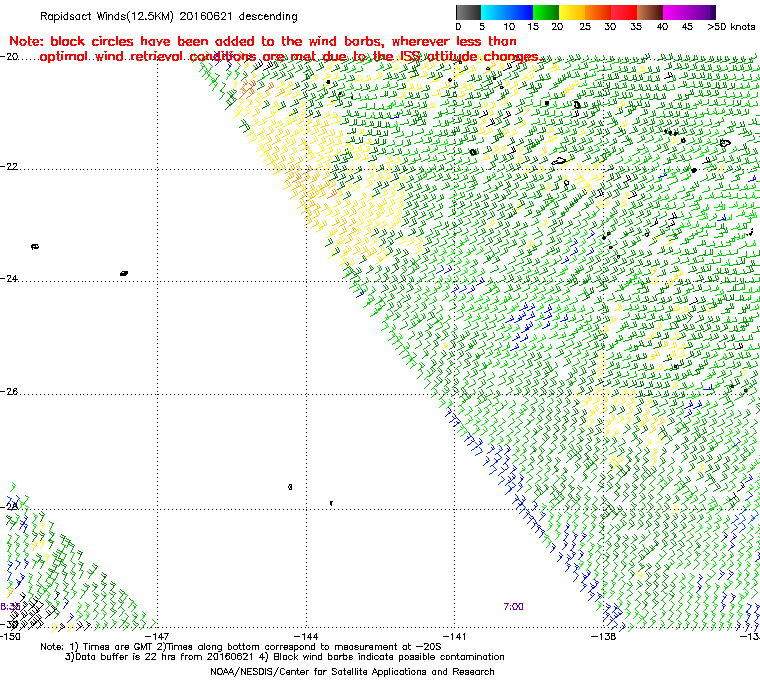Click the NOAA/NESDIS Center credit line

(352, 672)
